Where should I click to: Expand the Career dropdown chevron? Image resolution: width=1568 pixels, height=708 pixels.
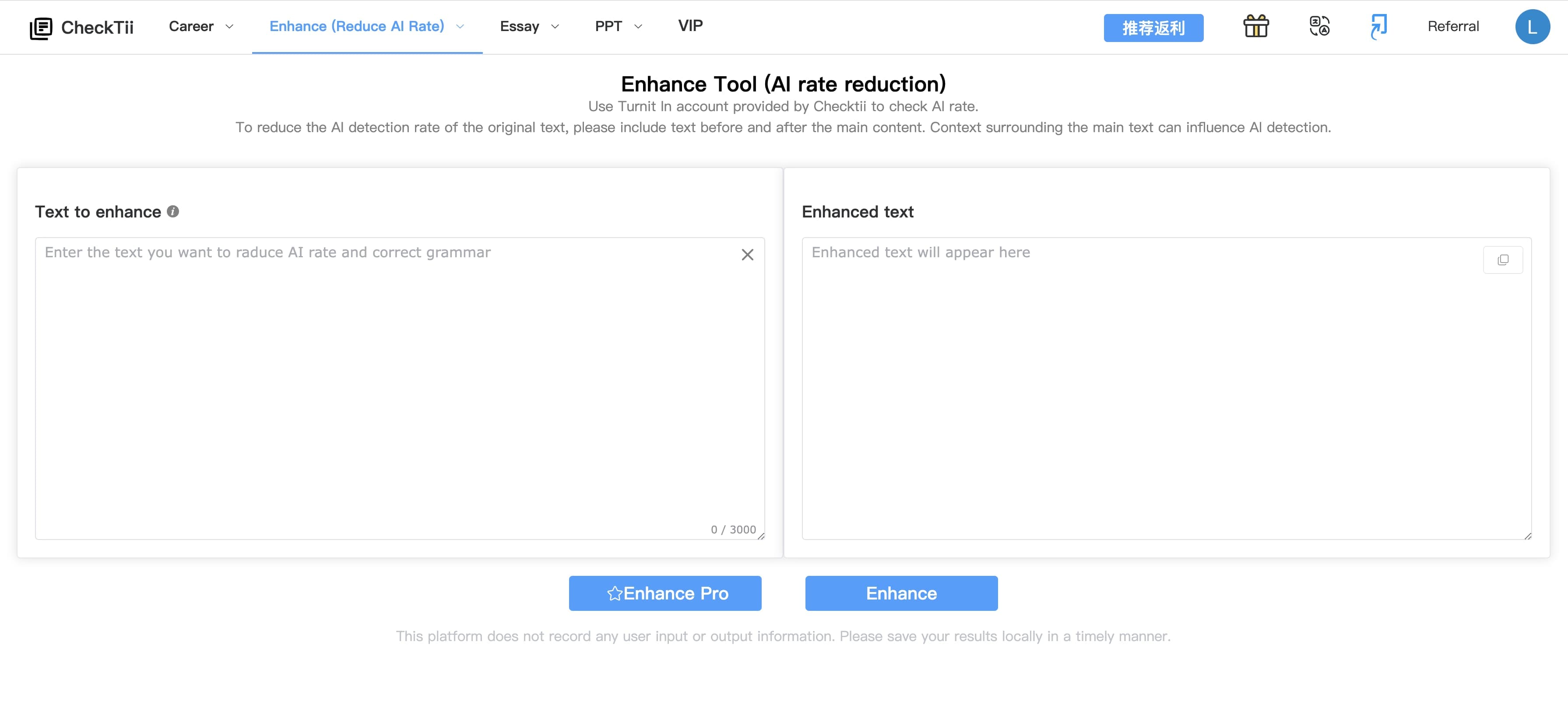point(229,27)
